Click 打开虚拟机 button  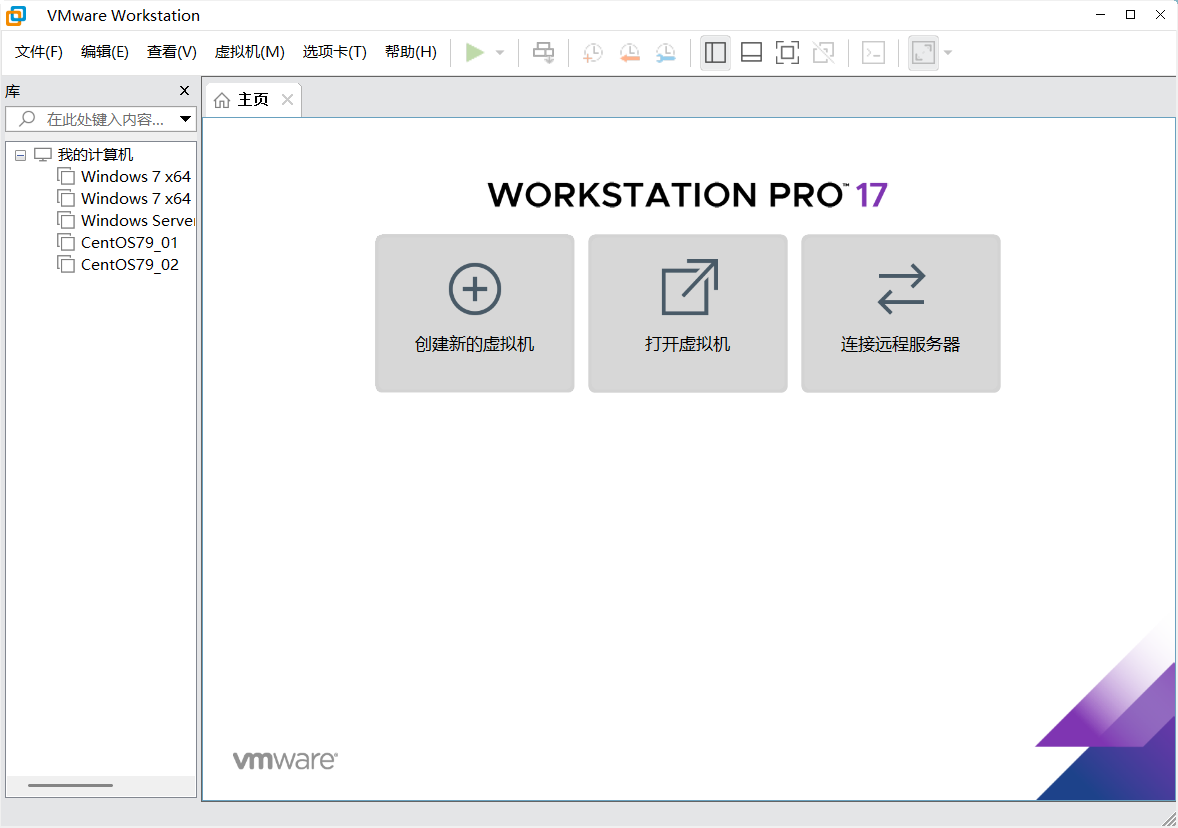(687, 313)
